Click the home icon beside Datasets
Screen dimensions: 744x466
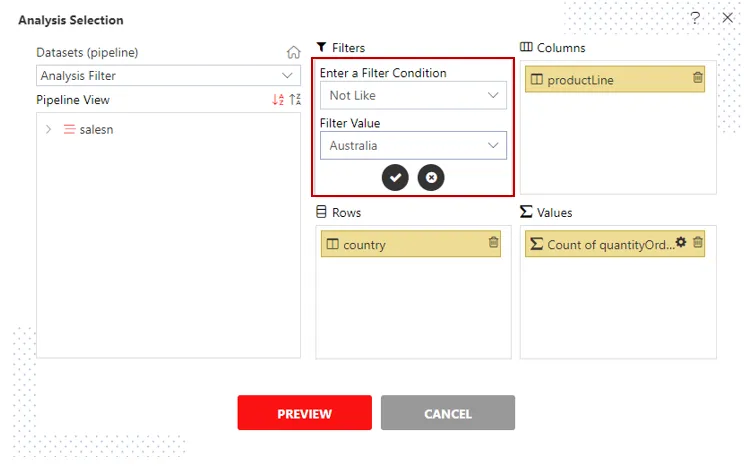[x=294, y=52]
